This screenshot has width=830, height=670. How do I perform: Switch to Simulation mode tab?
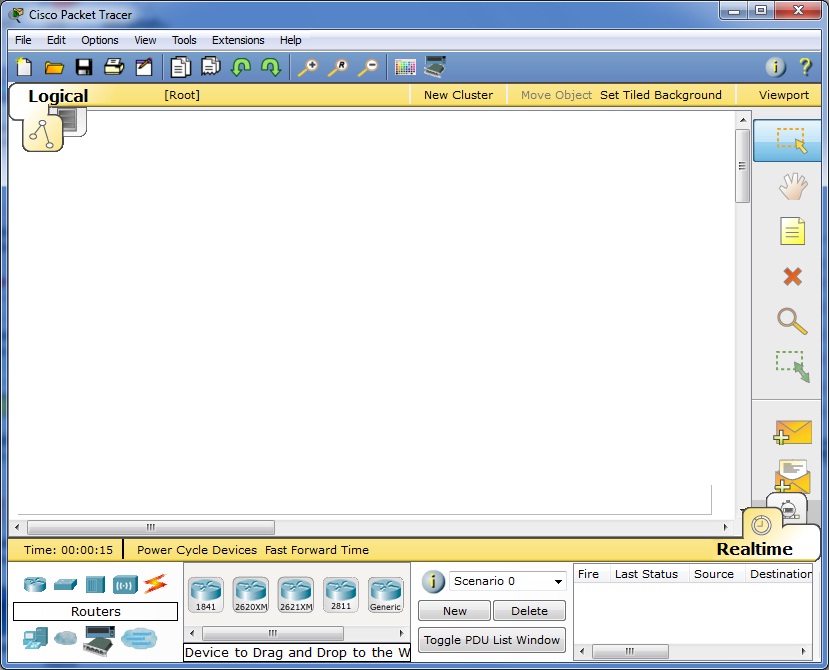pyautogui.click(x=791, y=509)
